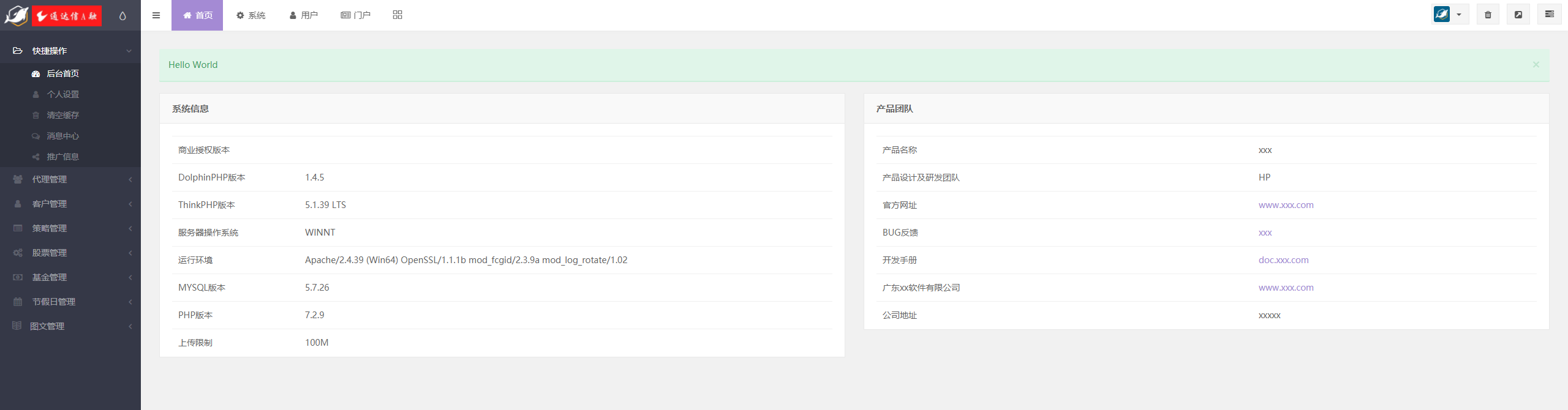Click the water drop theme icon

coord(123,16)
